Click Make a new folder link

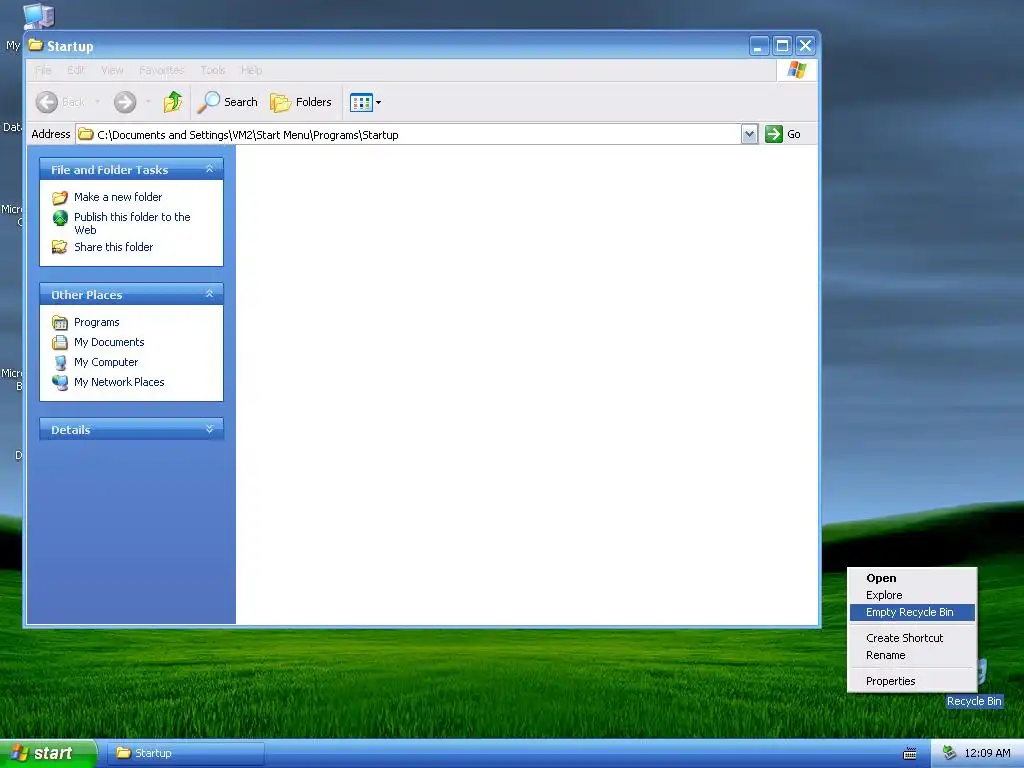point(118,197)
